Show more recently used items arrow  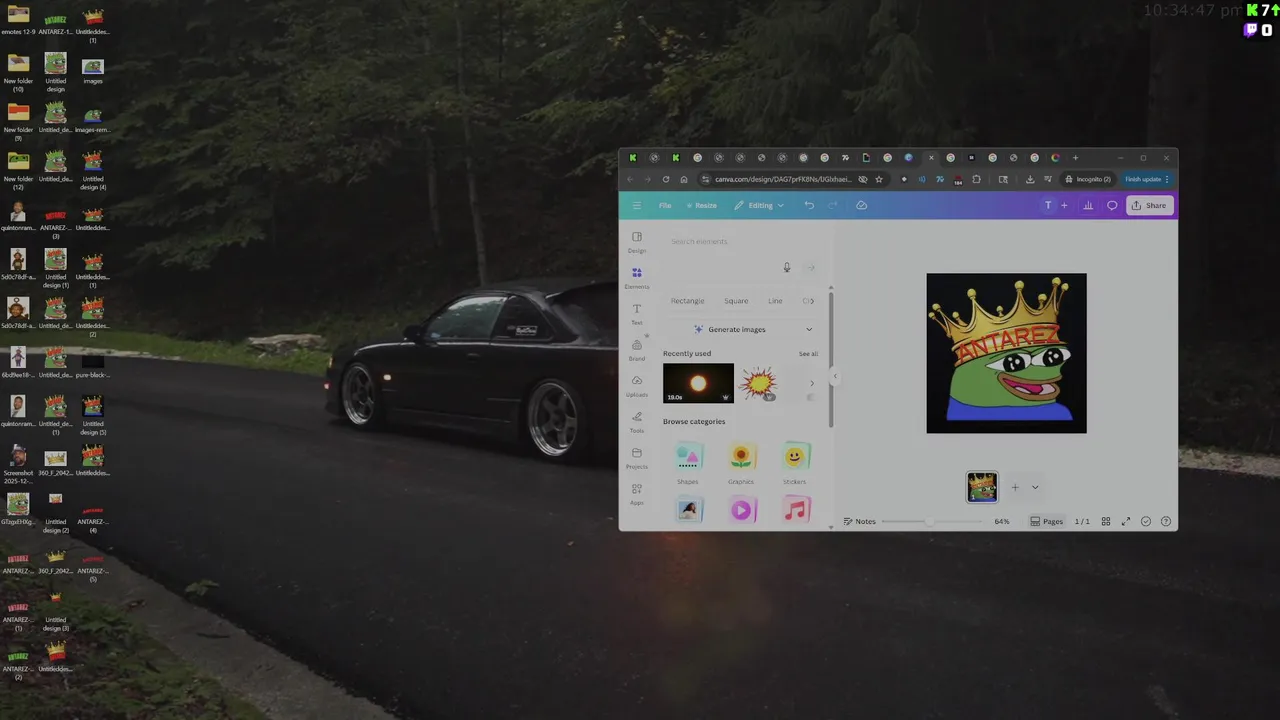pyautogui.click(x=811, y=383)
